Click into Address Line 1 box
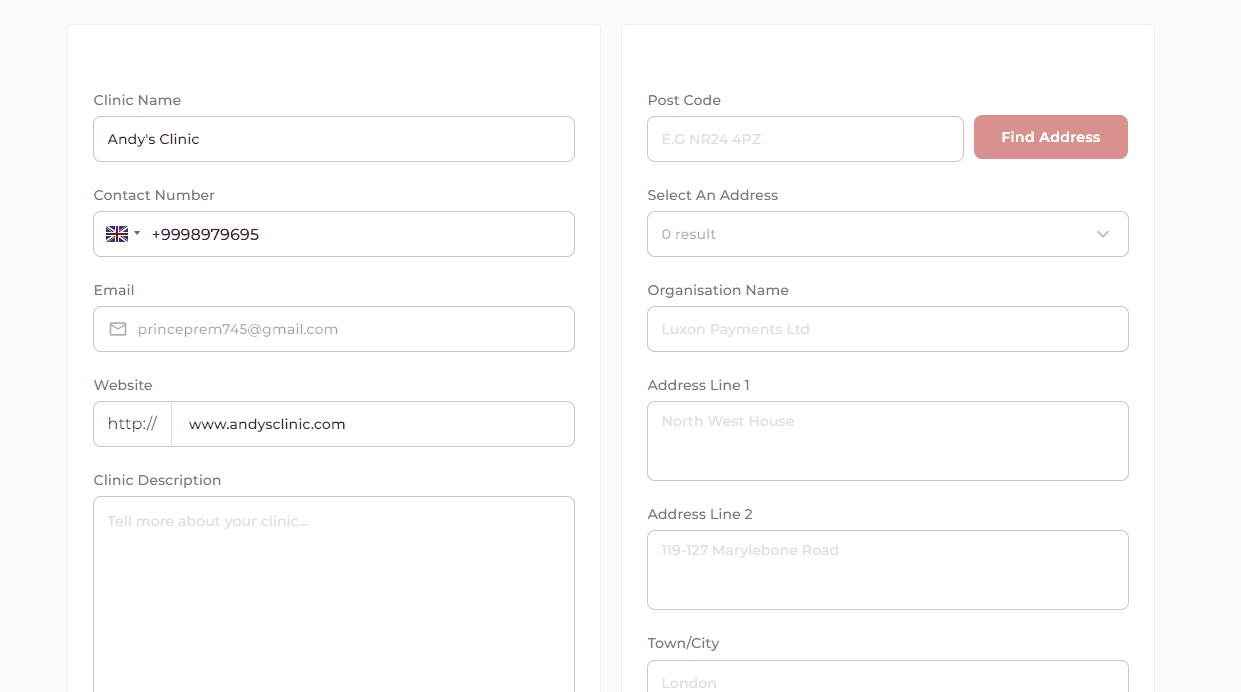 (x=887, y=441)
